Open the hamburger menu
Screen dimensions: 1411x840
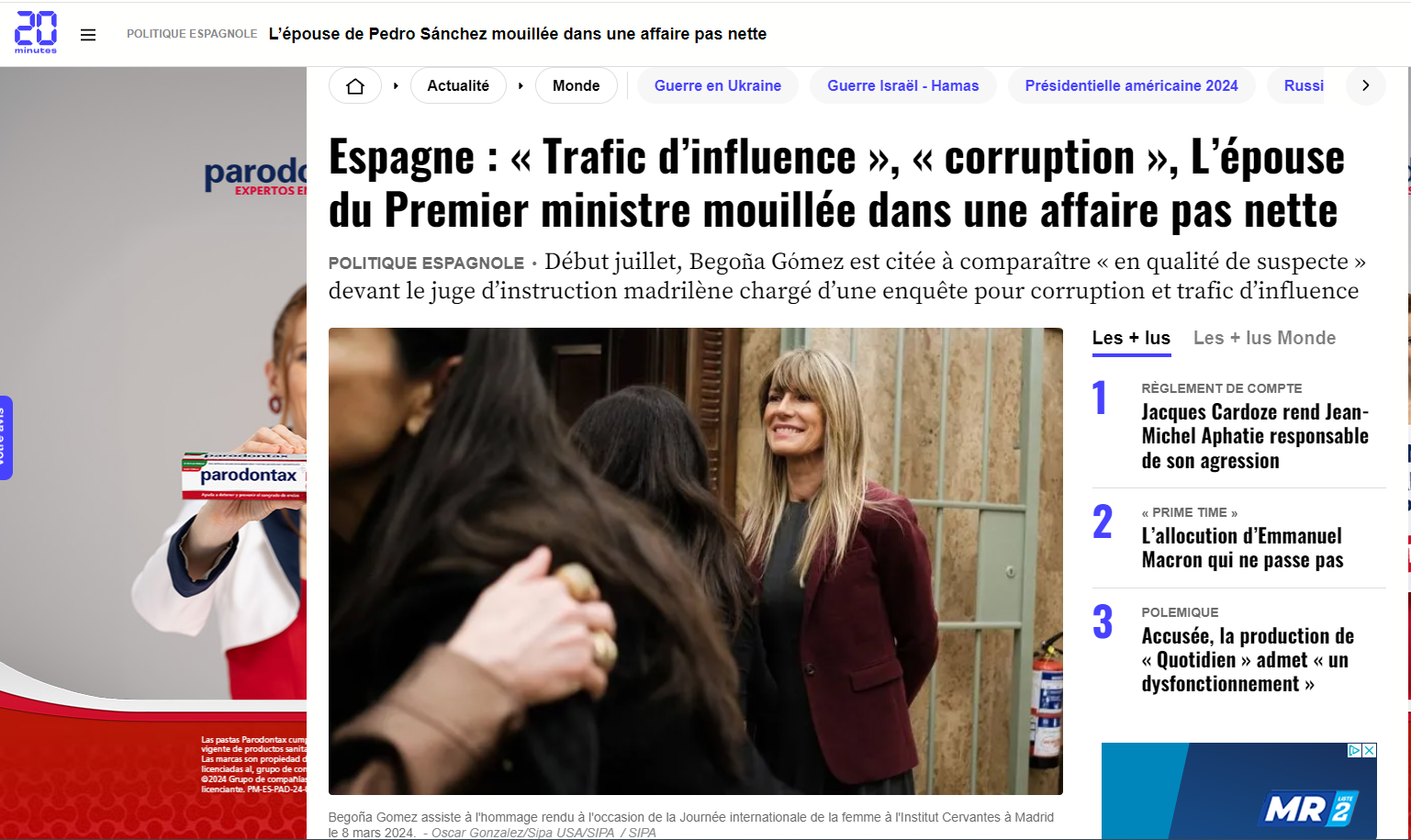tap(88, 35)
